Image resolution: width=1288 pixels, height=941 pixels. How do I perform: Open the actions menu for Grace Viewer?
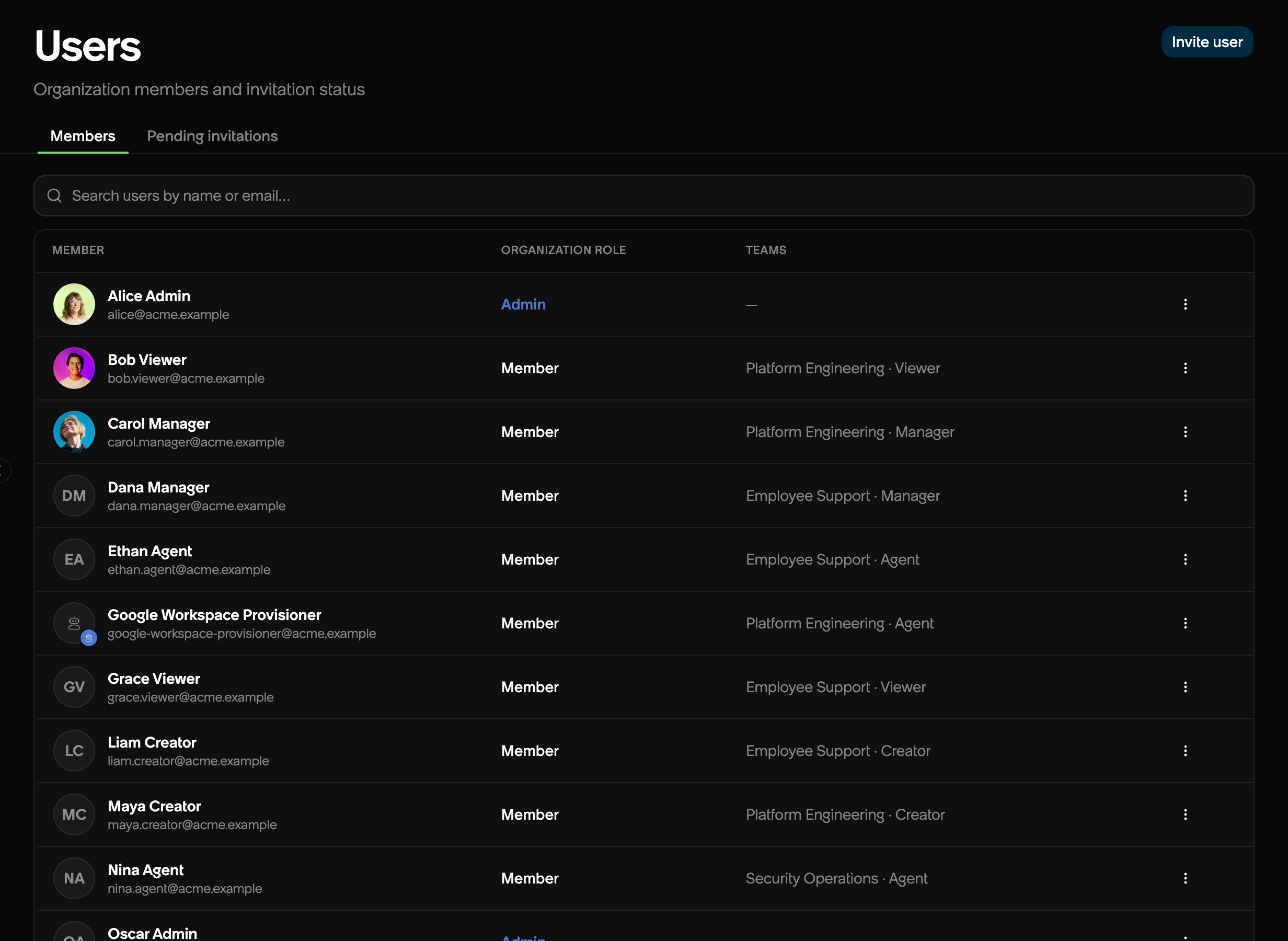tap(1185, 687)
